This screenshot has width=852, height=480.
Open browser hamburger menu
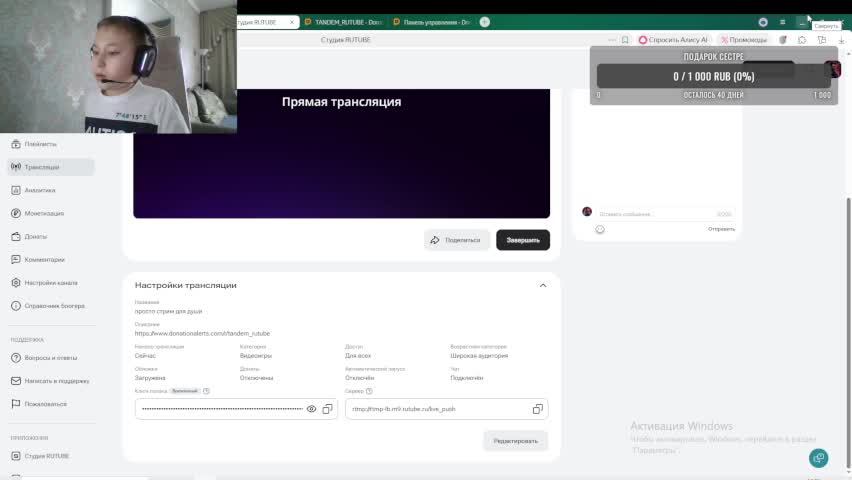[782, 22]
